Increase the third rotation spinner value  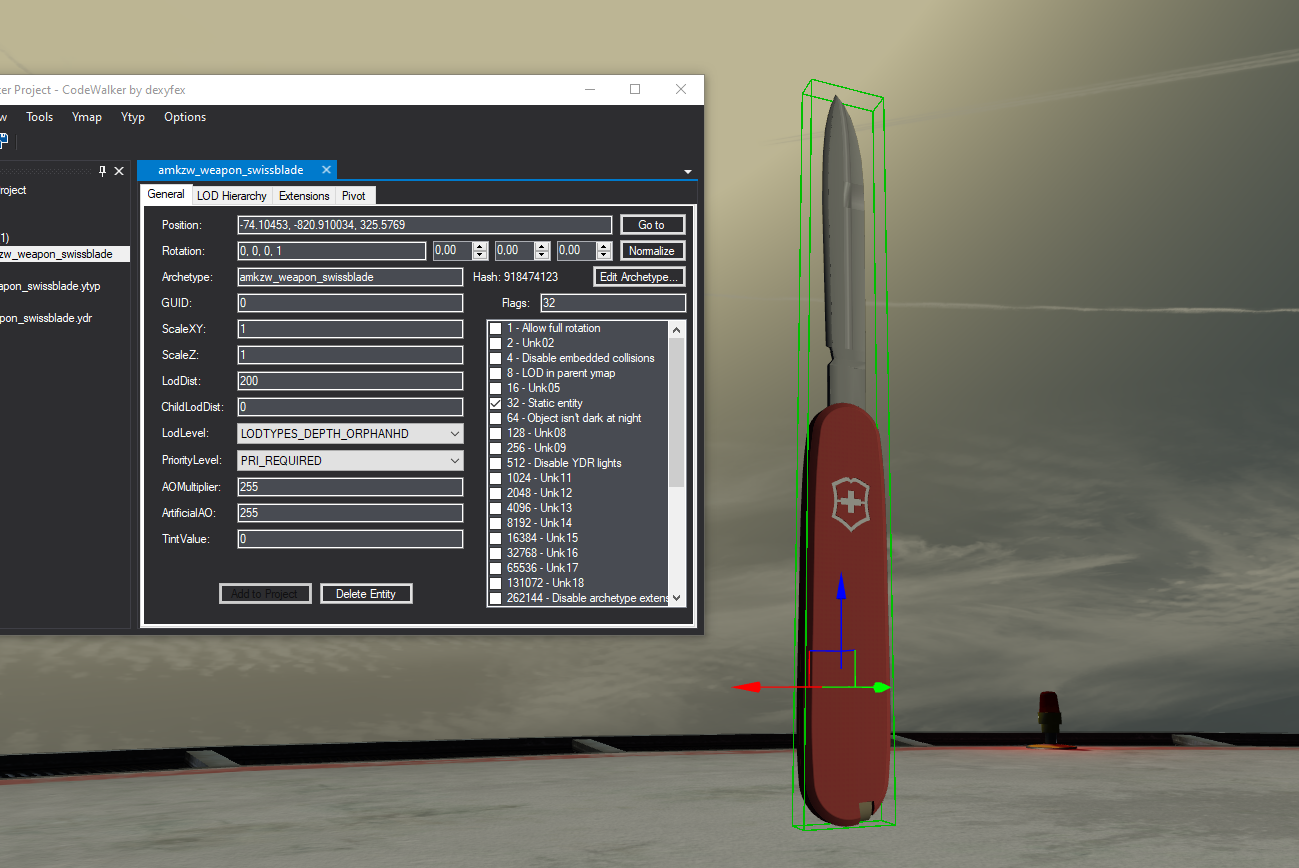point(604,247)
